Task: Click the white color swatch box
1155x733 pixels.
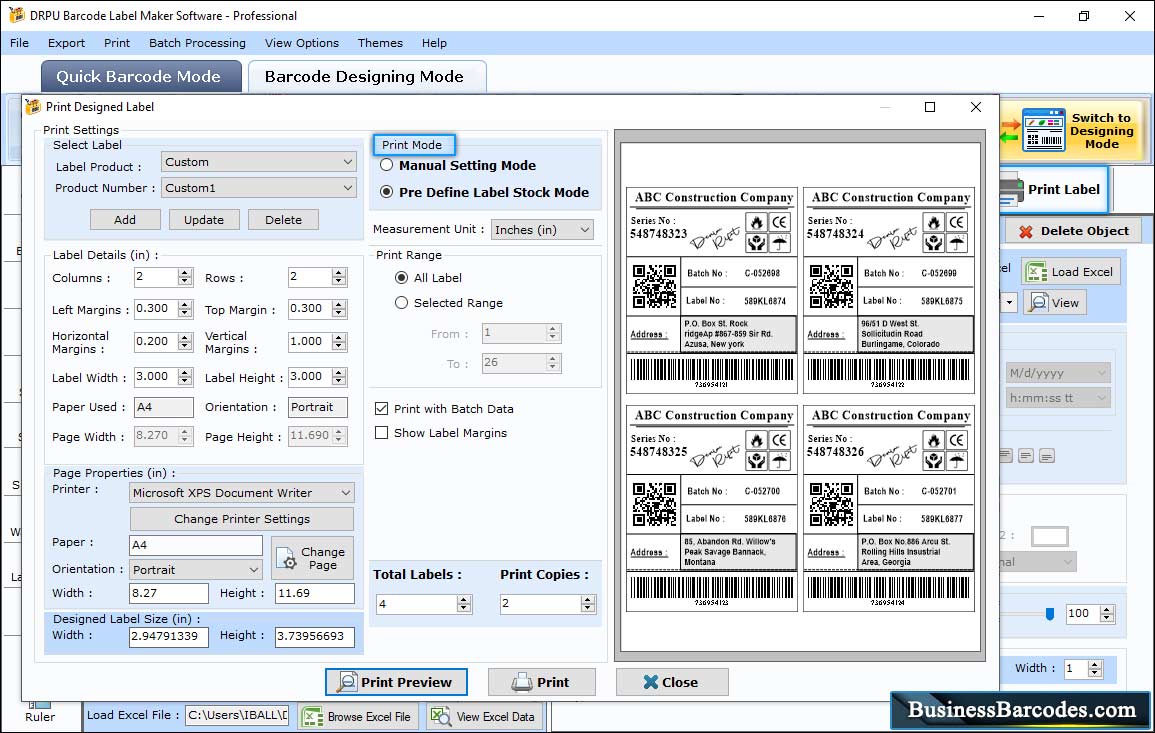Action: tap(1050, 536)
